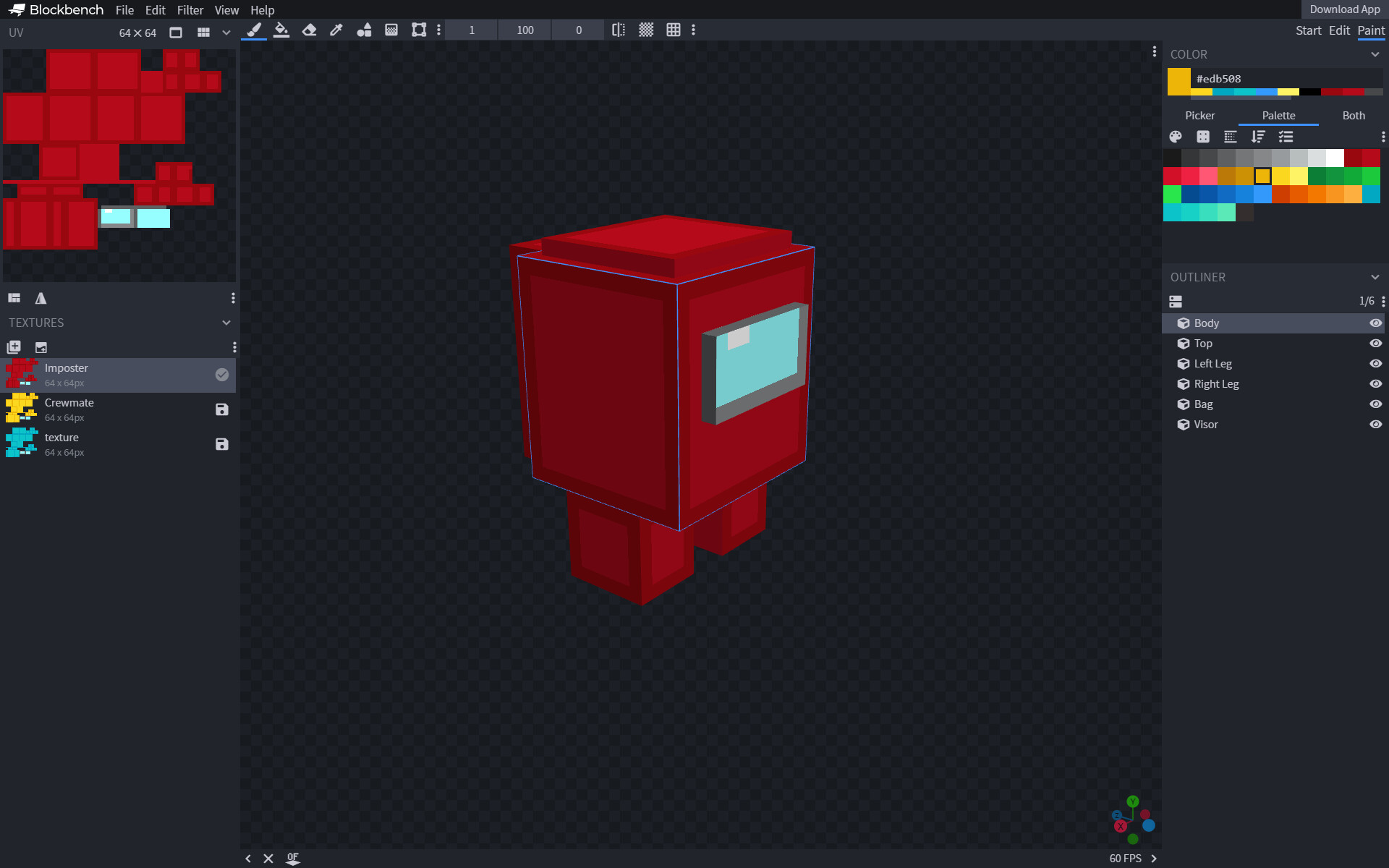Switch to Edit mode

coord(1340,30)
